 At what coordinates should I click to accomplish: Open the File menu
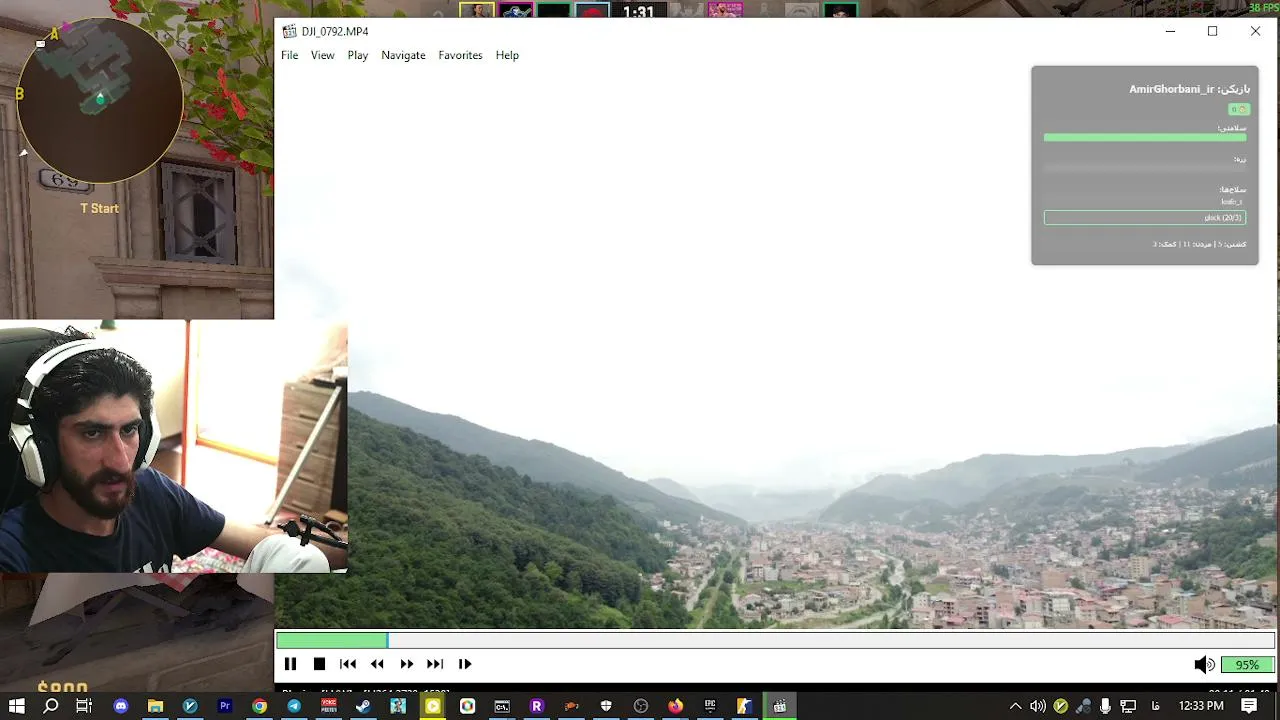[x=289, y=55]
